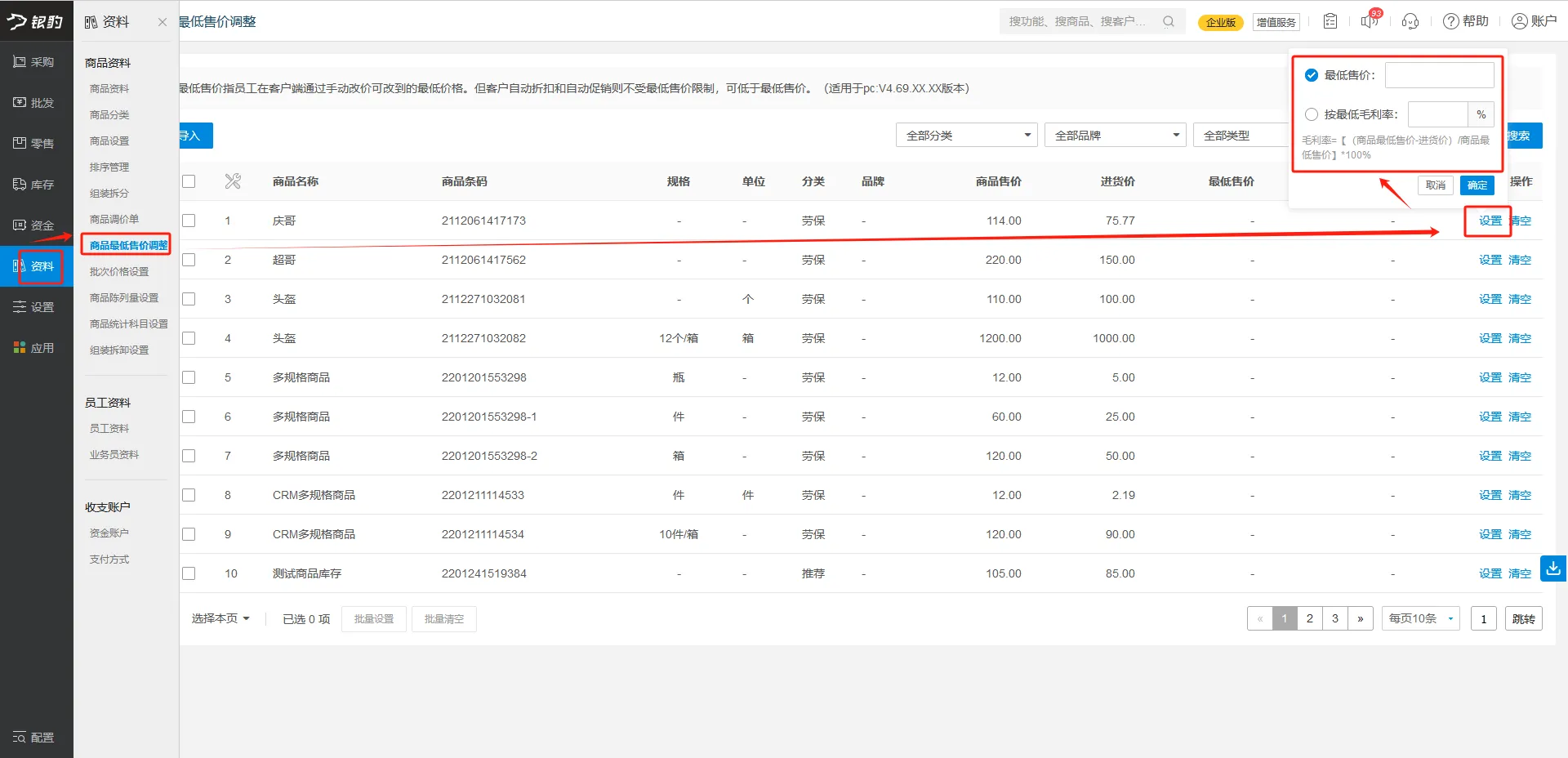This screenshot has width=1568, height=758.
Task: Go to page 2 in pagination
Action: coord(1309,618)
